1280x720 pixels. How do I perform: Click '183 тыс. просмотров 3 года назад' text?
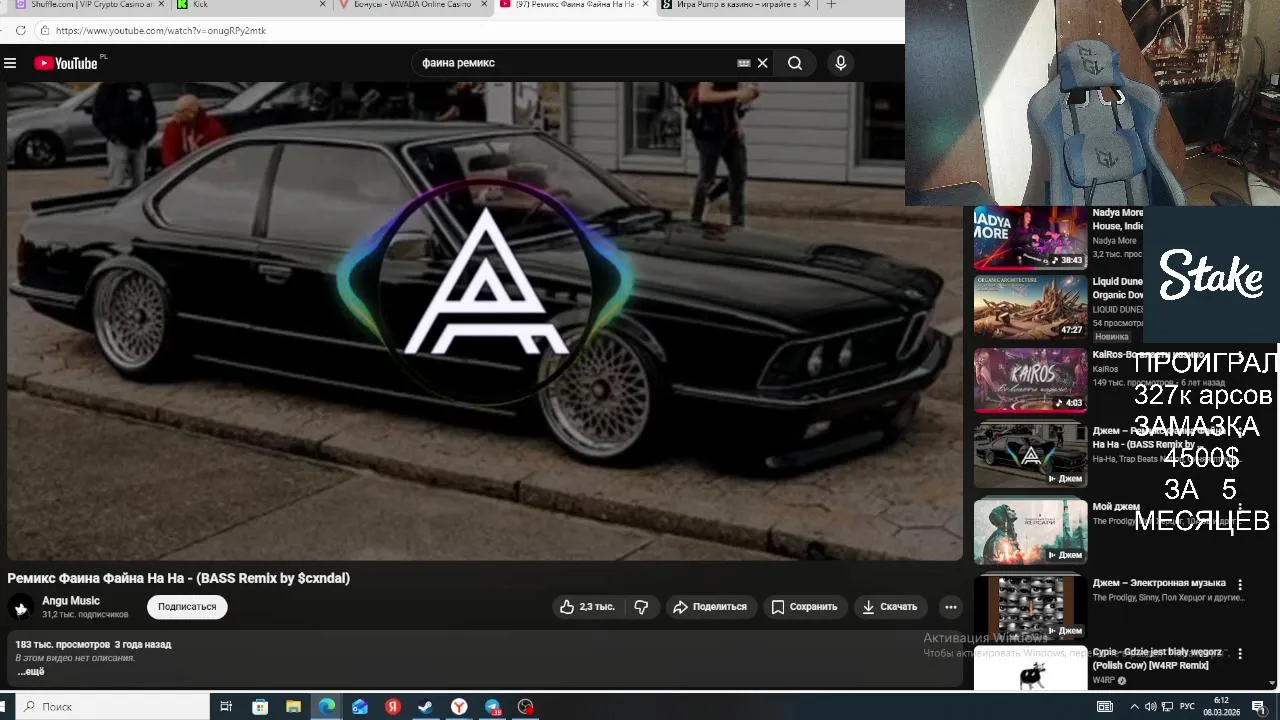coord(93,645)
